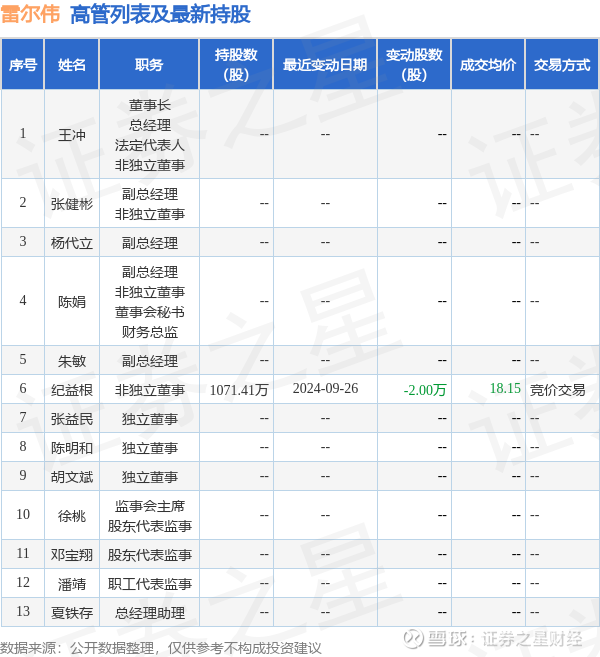The height and width of the screenshot is (657, 600).
Task: Select the name 张益民
Action: point(72,419)
